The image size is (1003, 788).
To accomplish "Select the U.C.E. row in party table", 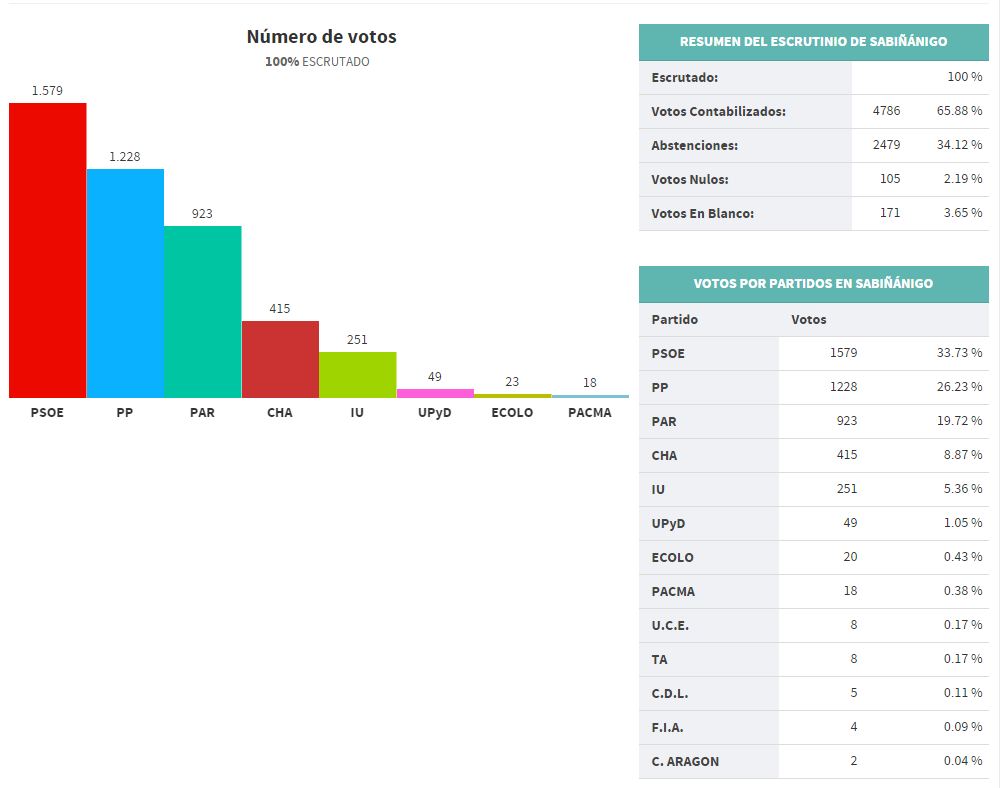I will (813, 625).
